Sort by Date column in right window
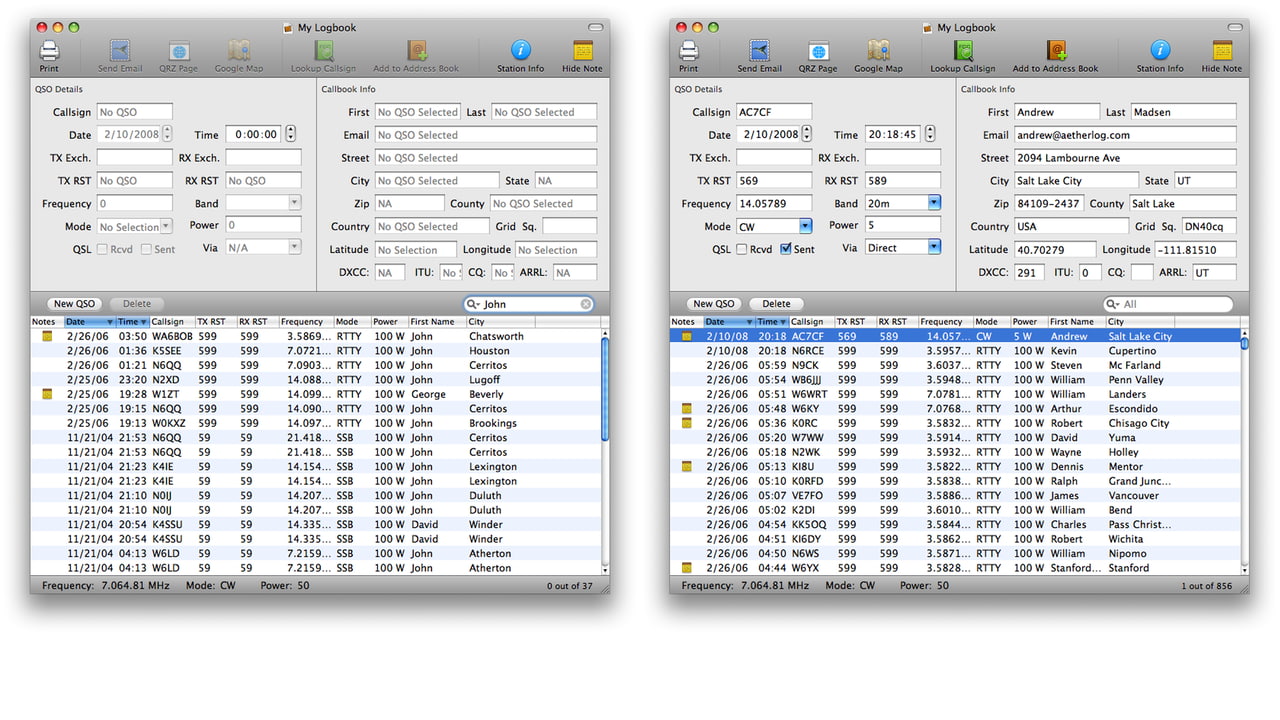Screen dimensions: 1280x720 tap(727, 322)
